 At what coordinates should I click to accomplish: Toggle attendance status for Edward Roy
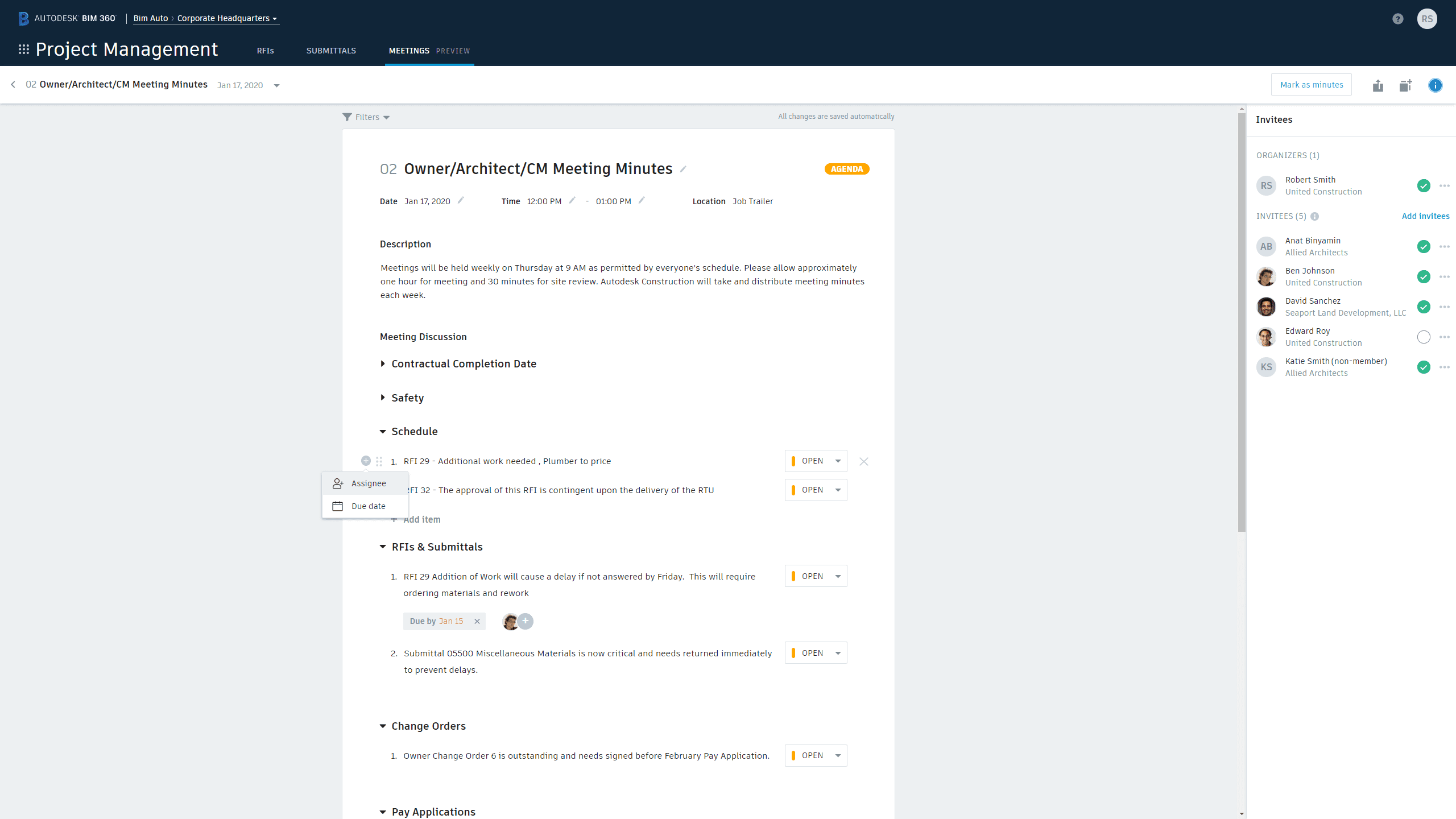tap(1422, 337)
